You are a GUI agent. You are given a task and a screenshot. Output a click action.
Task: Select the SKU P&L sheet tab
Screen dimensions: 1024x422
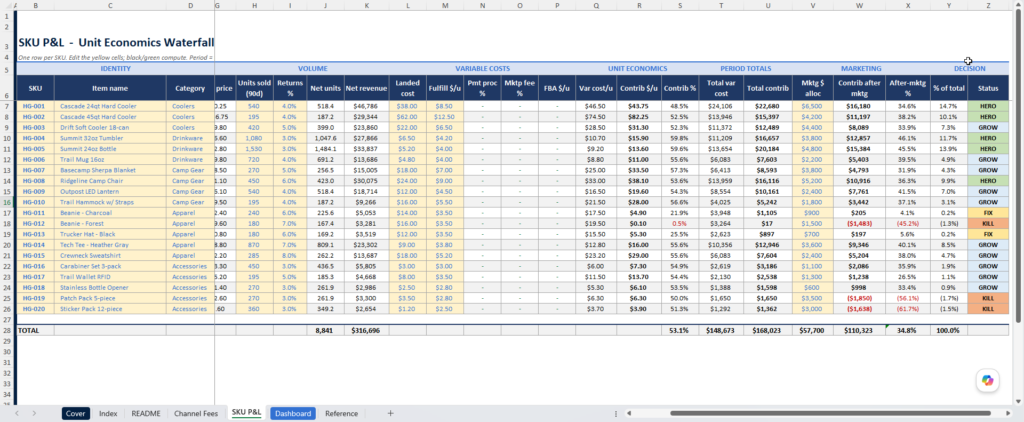click(x=246, y=412)
